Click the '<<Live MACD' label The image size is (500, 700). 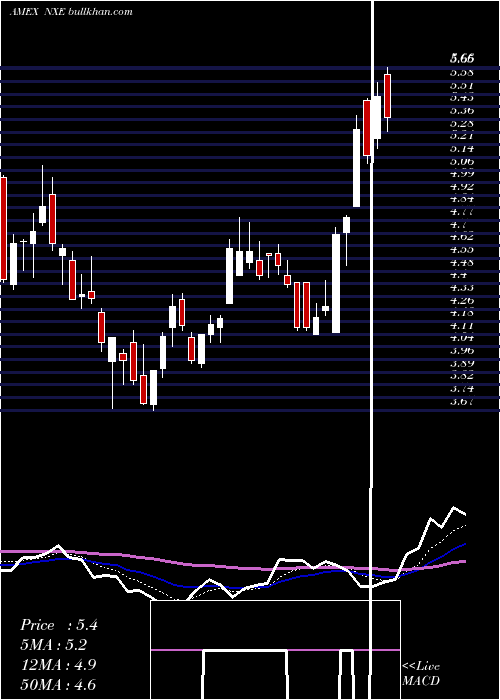coord(421,674)
